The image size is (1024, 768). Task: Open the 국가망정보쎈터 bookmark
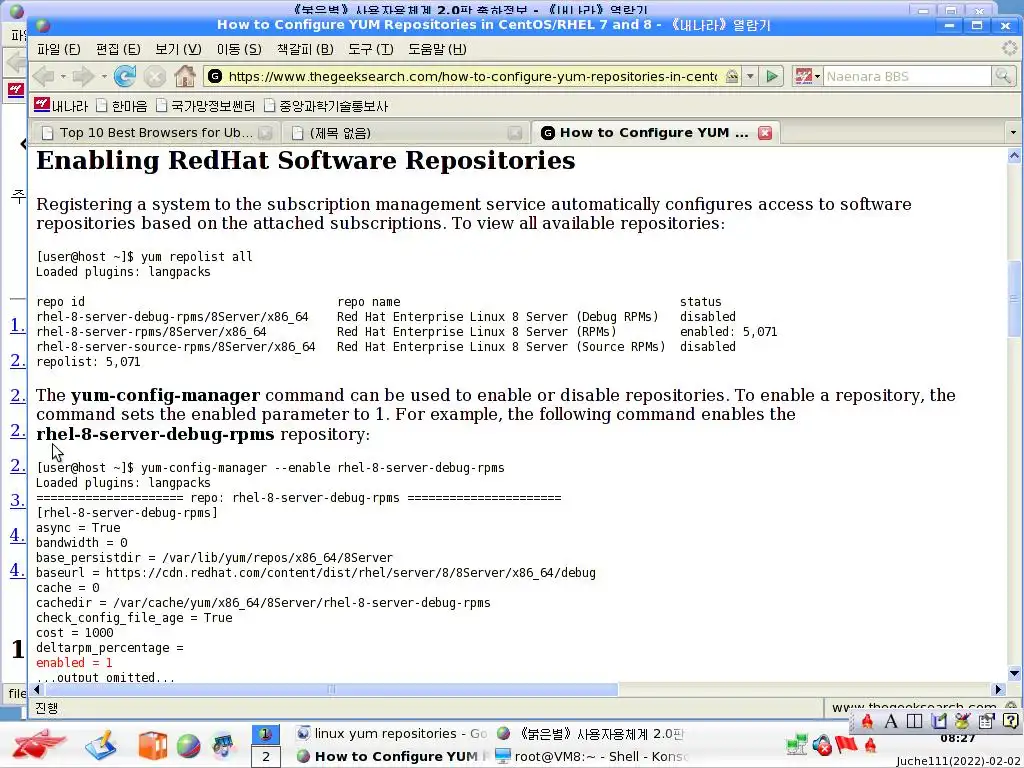pos(205,106)
